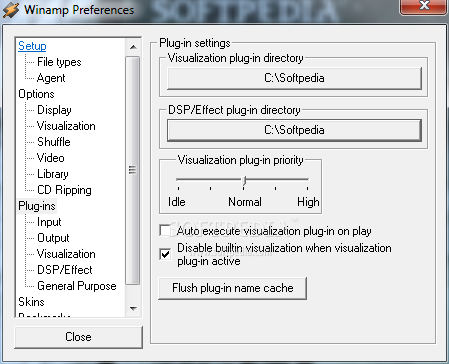Click the Winamp lightning bolt title icon
Viewport: 449px width, 364px height.
[11, 10]
